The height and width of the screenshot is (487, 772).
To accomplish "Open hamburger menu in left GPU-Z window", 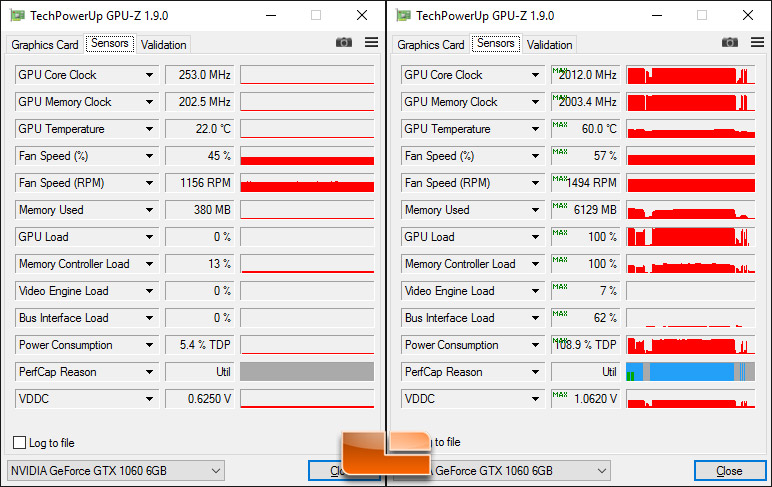I will point(372,42).
